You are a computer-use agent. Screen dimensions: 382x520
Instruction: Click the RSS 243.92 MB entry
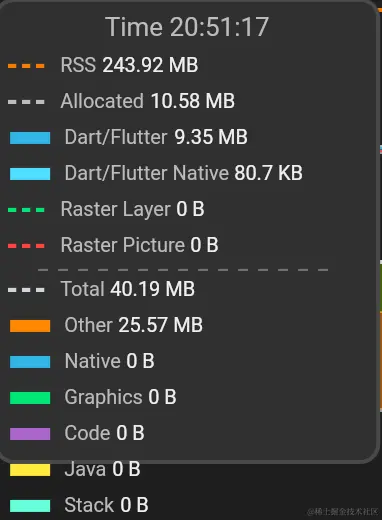click(129, 65)
